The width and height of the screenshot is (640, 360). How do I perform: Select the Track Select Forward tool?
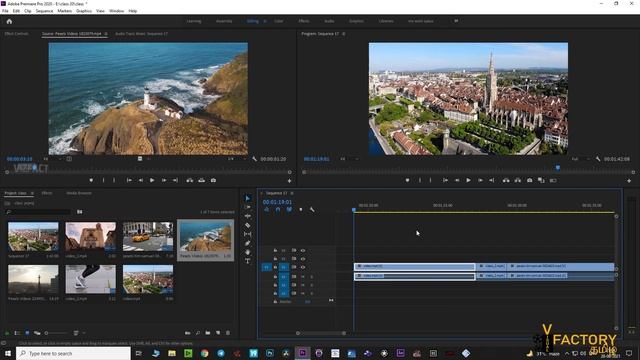(x=248, y=207)
